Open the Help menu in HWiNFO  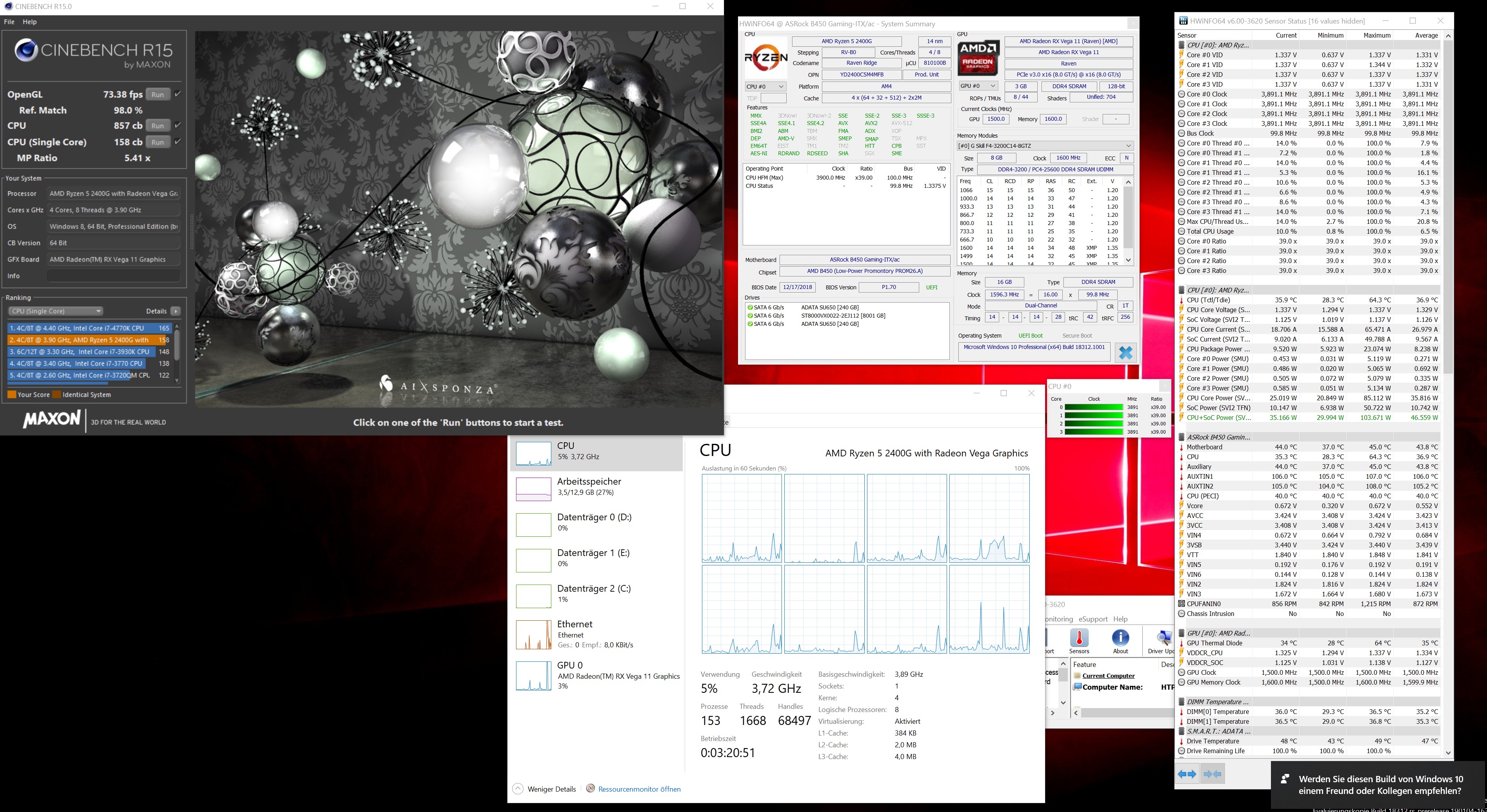click(x=1120, y=619)
